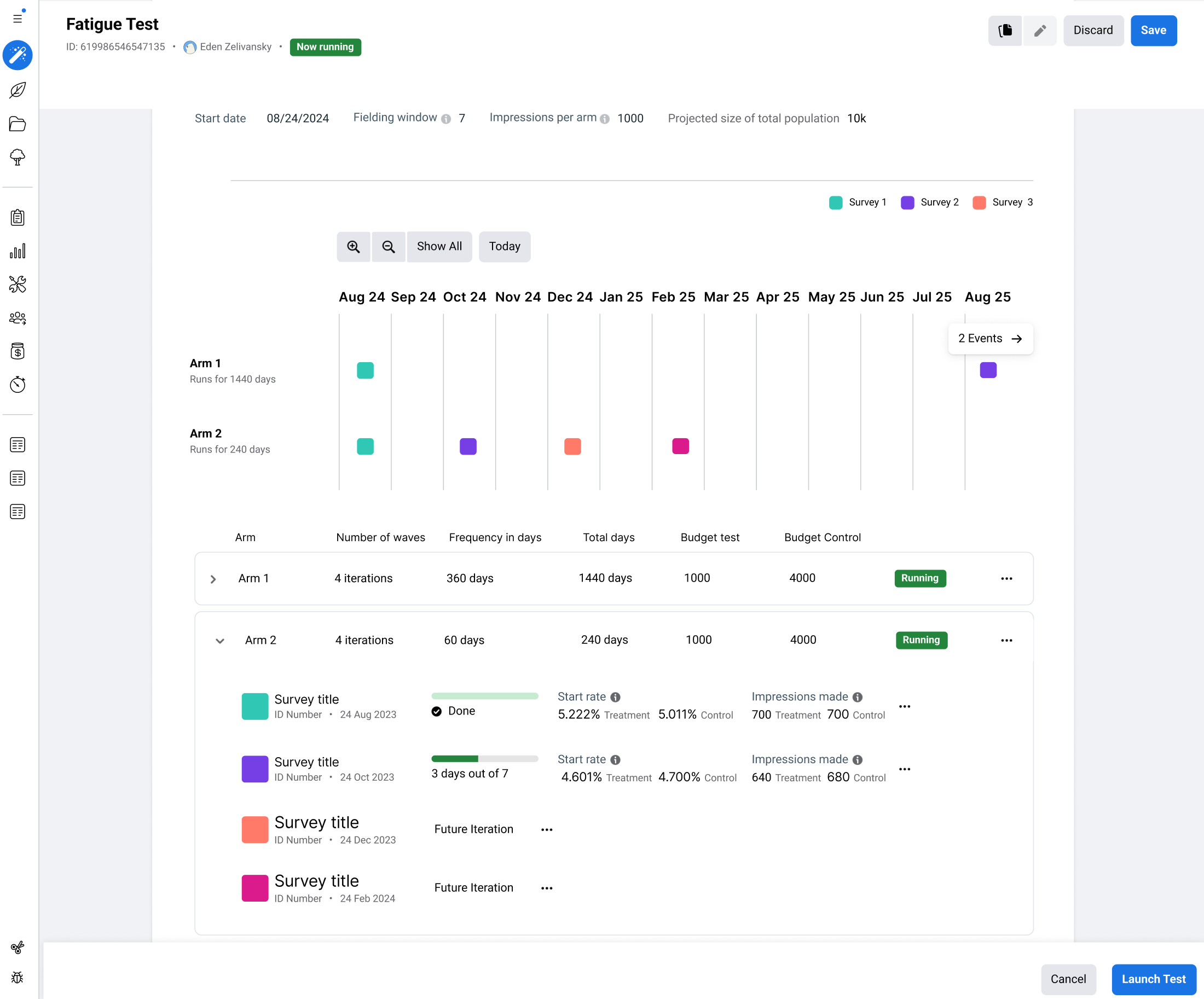Click the purple Survey 2 legend swatch
Image resolution: width=1204 pixels, height=999 pixels.
pos(907,202)
